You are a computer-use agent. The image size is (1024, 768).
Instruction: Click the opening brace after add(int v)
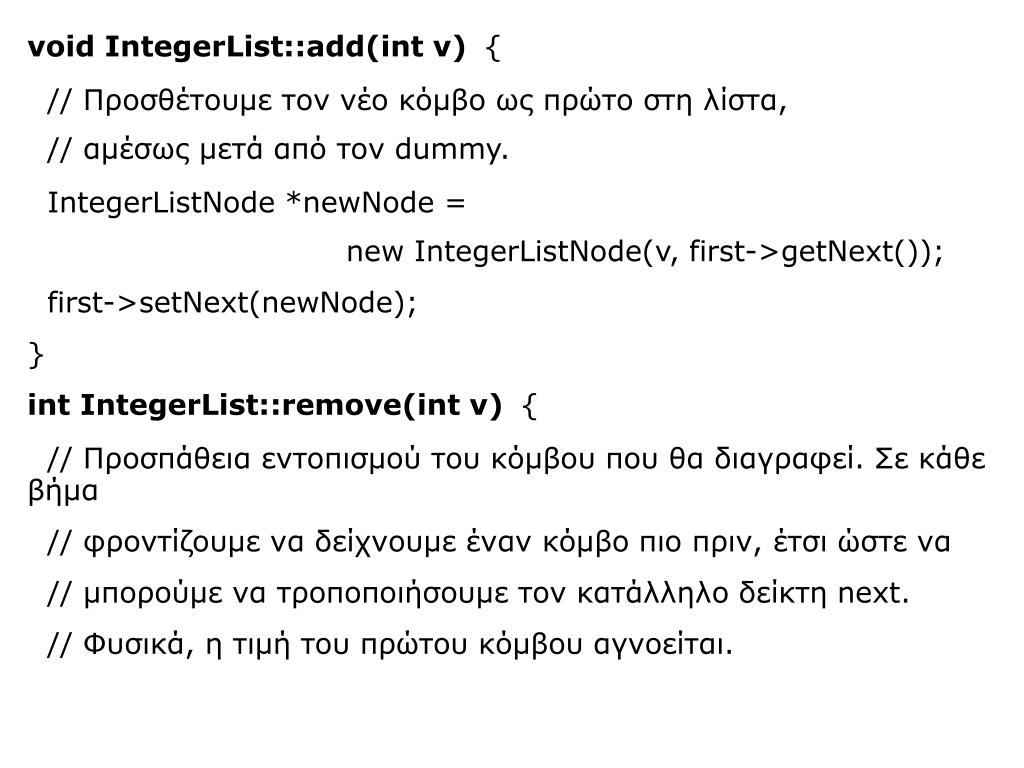point(494,48)
